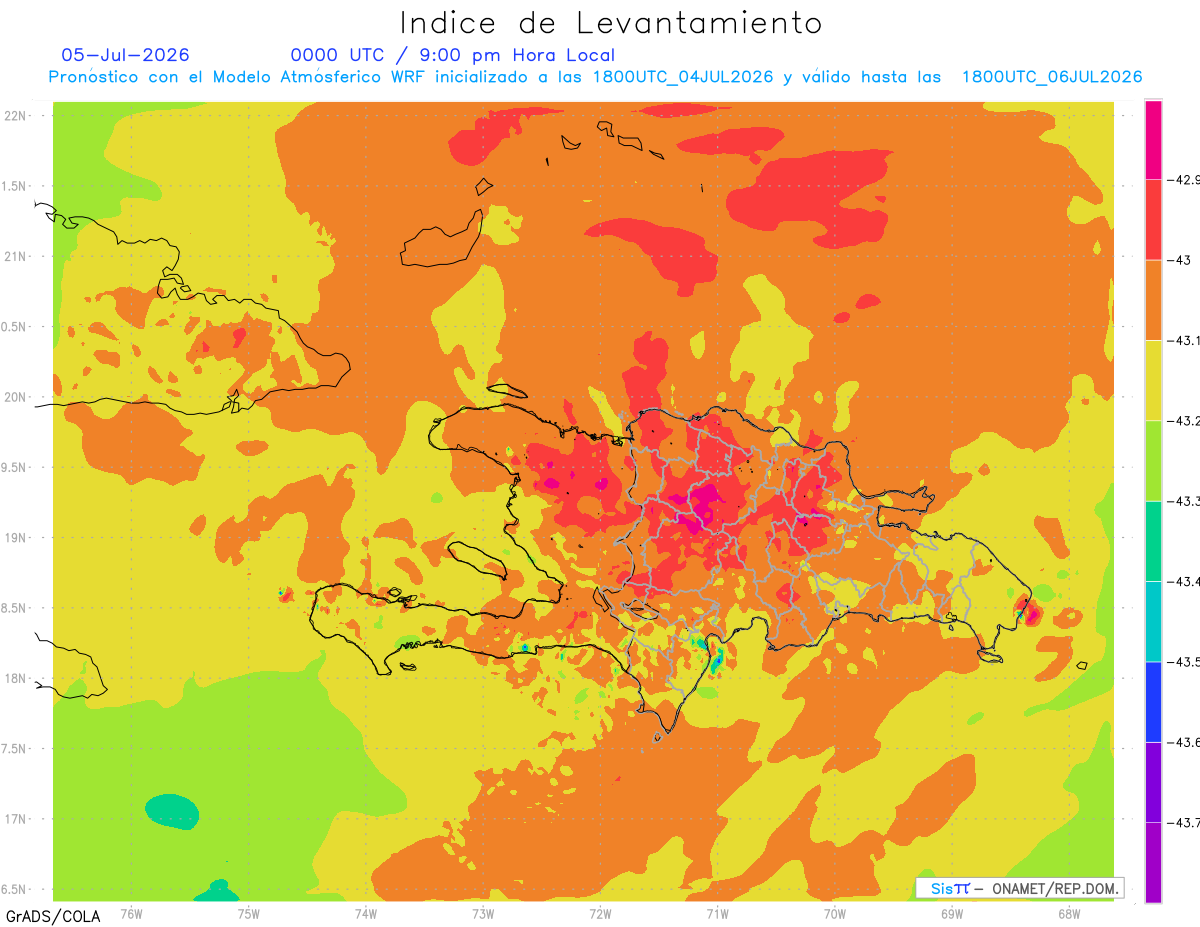Click the 18N latitude label
Image resolution: width=1200 pixels, height=927 pixels.
[17, 678]
